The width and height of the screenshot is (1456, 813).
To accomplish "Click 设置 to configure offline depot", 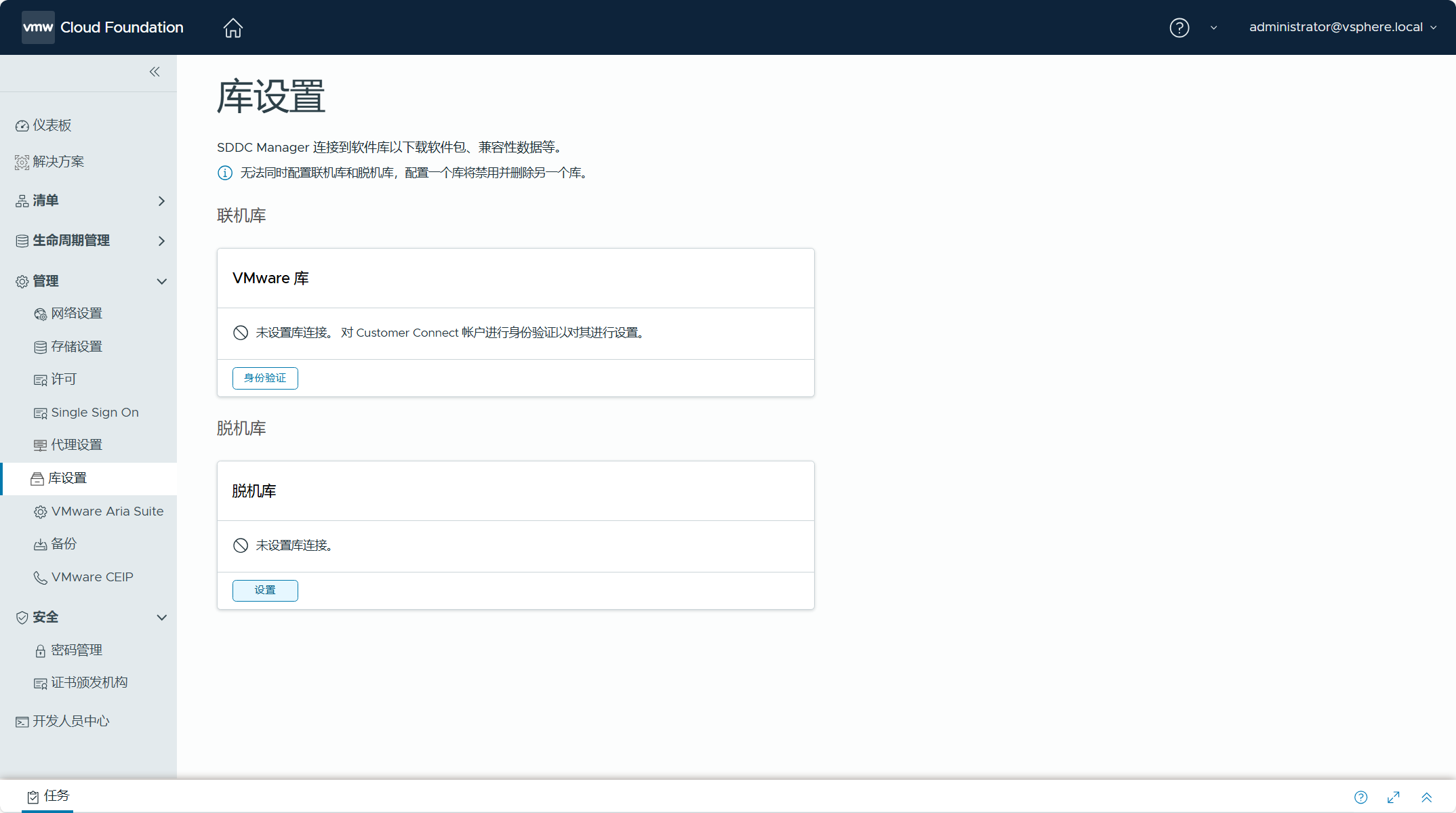I will click(264, 590).
